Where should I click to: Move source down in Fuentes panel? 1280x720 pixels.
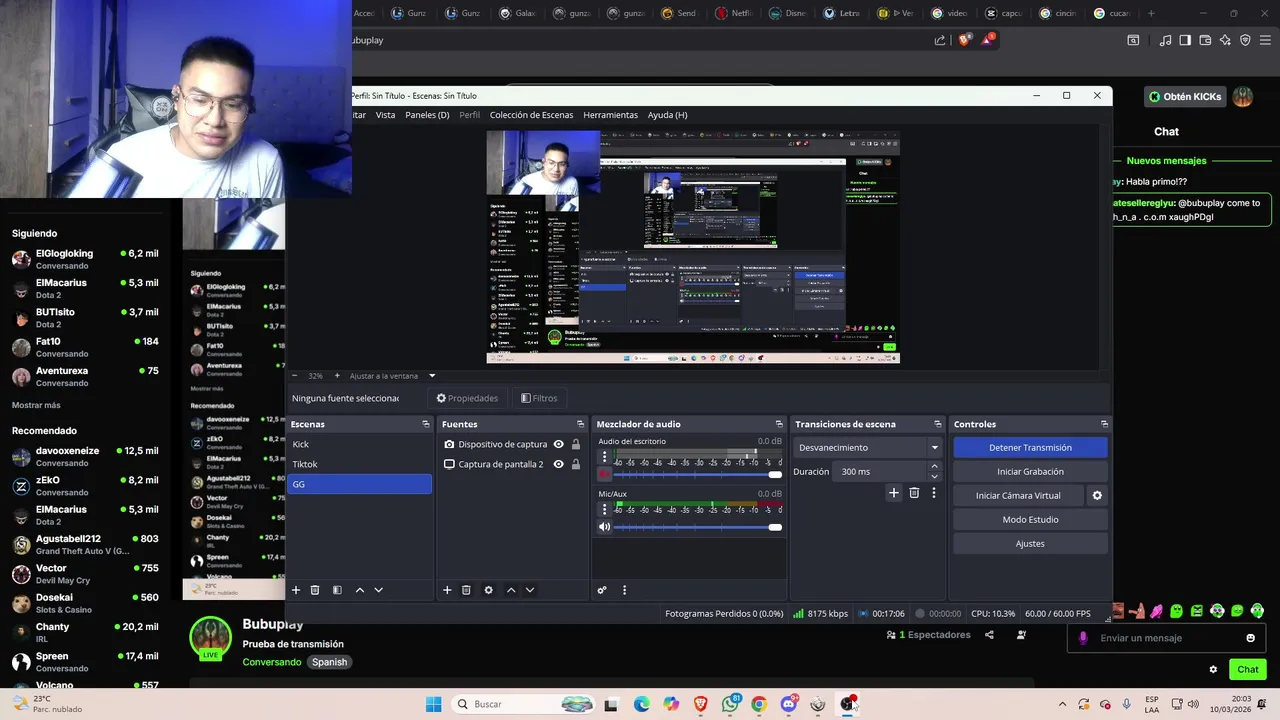530,590
